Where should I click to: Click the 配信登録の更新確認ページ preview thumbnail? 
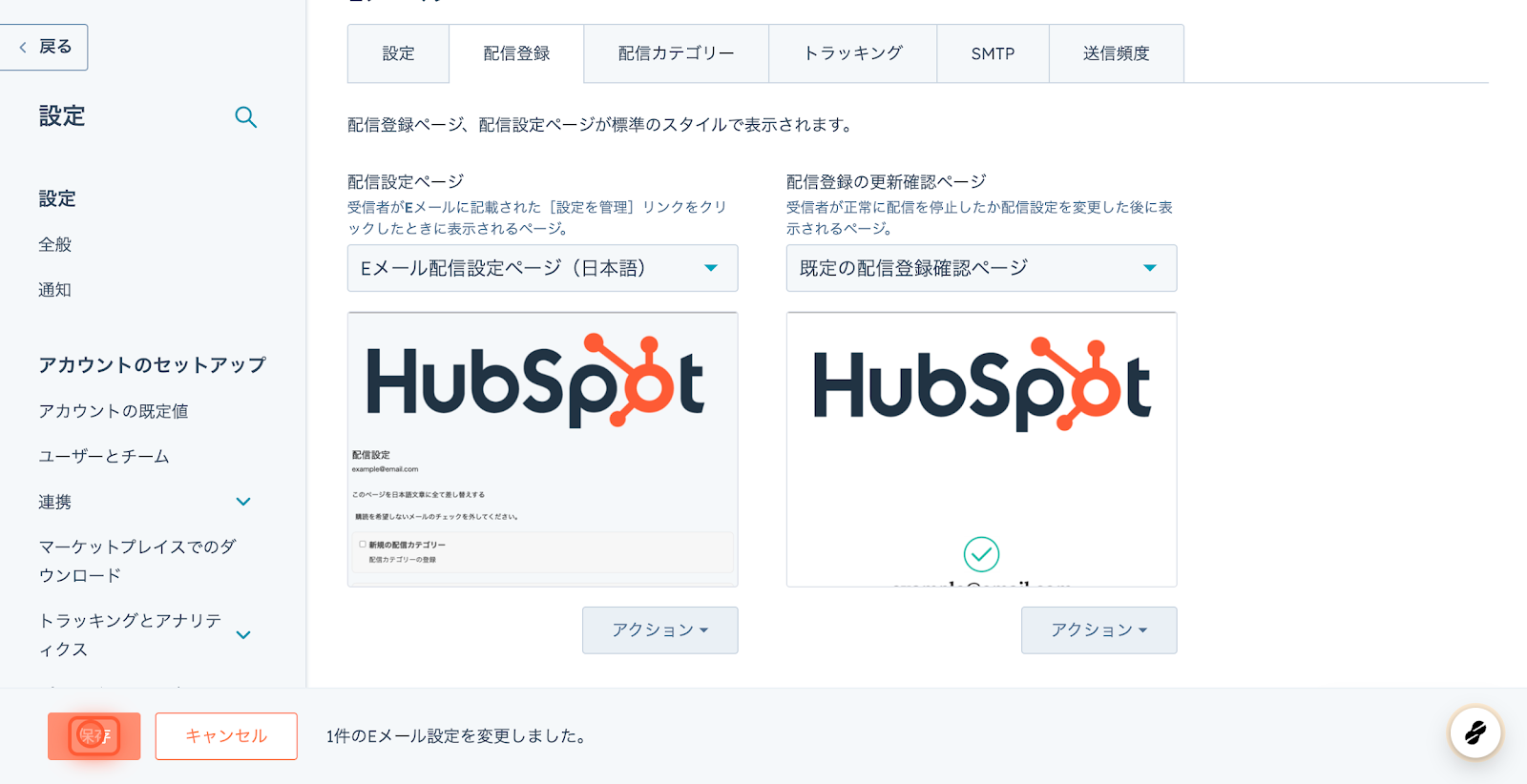point(982,449)
